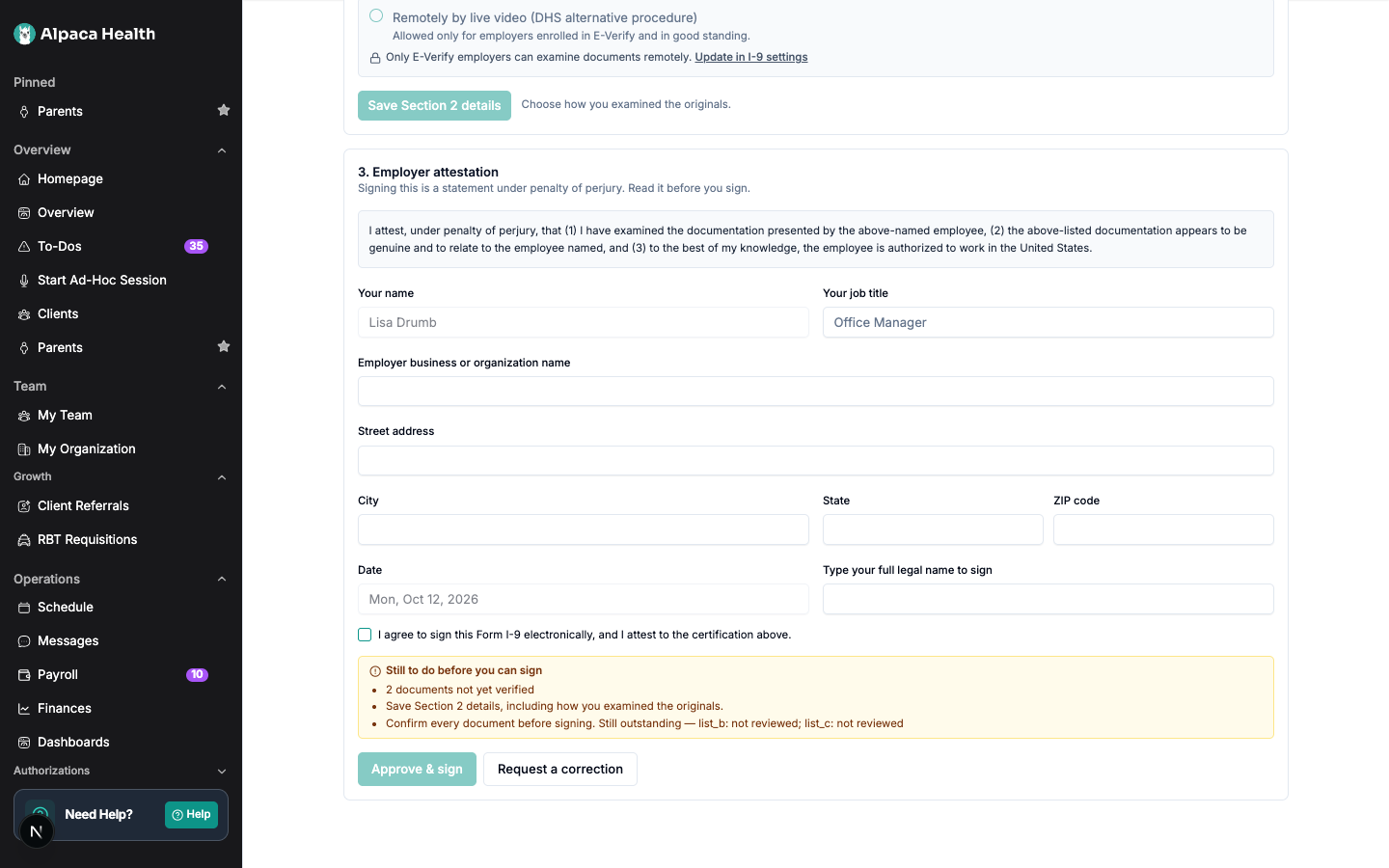Click the full legal name signature field

[1048, 599]
